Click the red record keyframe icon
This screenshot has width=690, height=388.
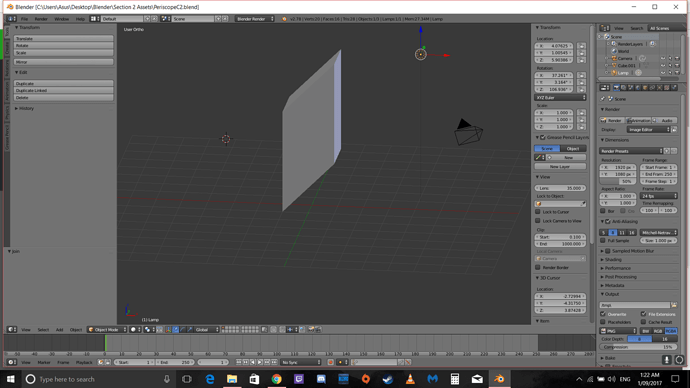[x=330, y=362]
